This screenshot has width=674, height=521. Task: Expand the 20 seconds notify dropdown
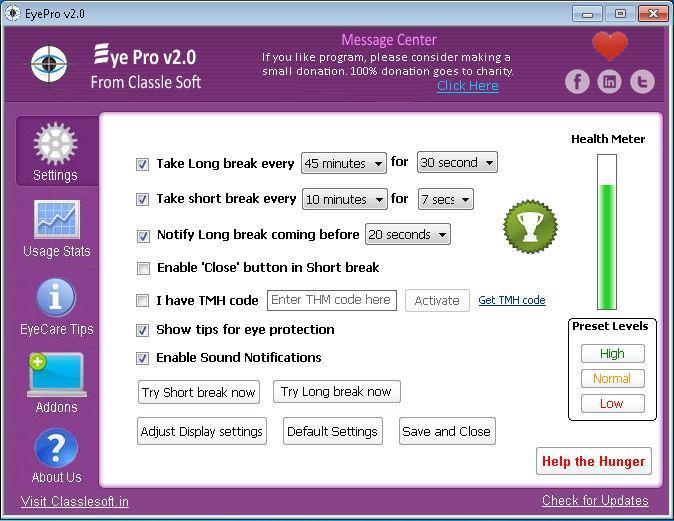[407, 234]
